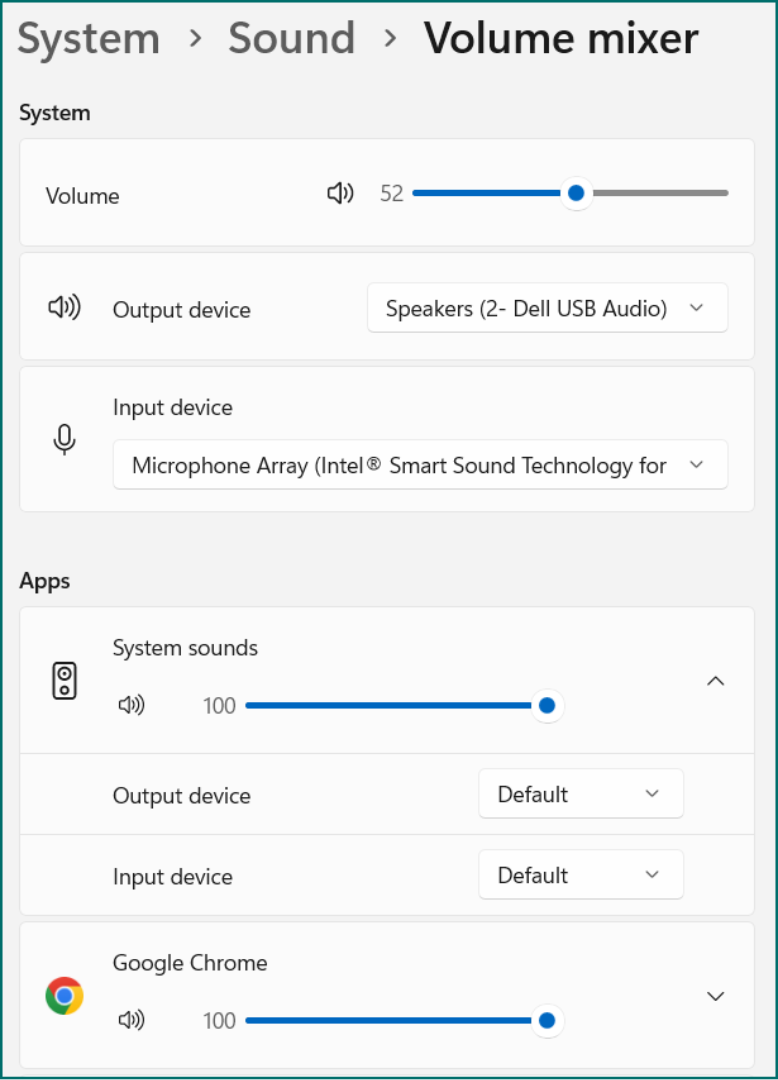Viewport: 778px width, 1080px height.
Task: Open the Microphone Array input device dropdown
Action: pyautogui.click(x=420, y=465)
